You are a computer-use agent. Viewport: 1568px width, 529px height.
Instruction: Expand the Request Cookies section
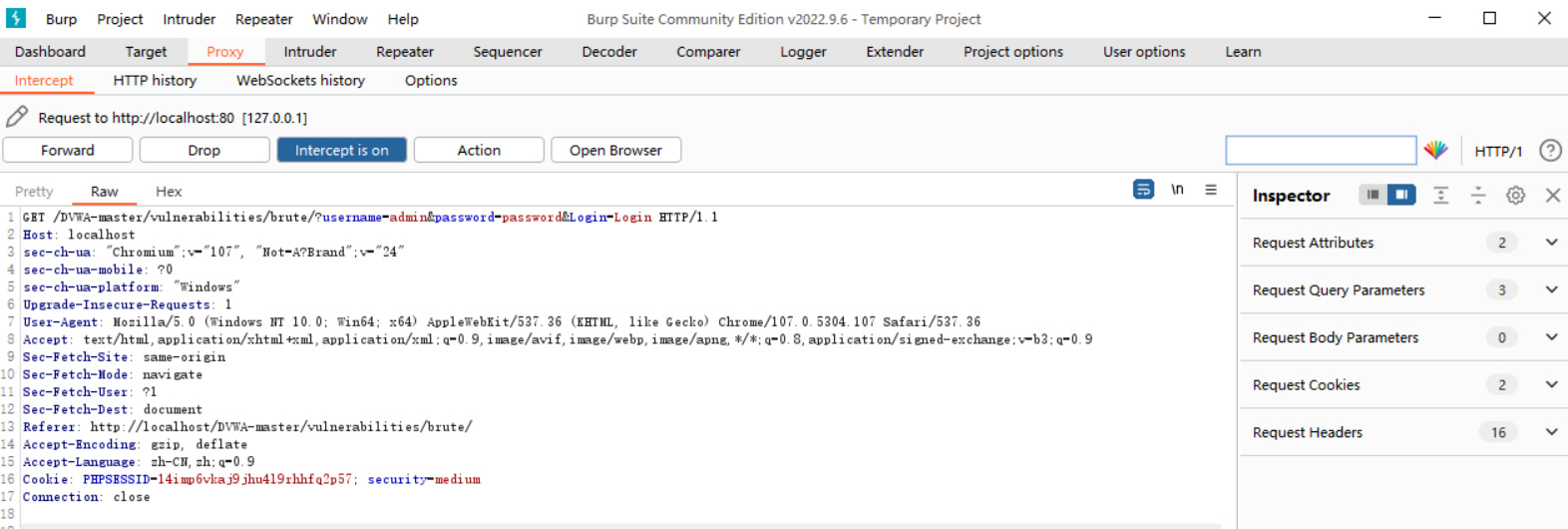click(1551, 385)
